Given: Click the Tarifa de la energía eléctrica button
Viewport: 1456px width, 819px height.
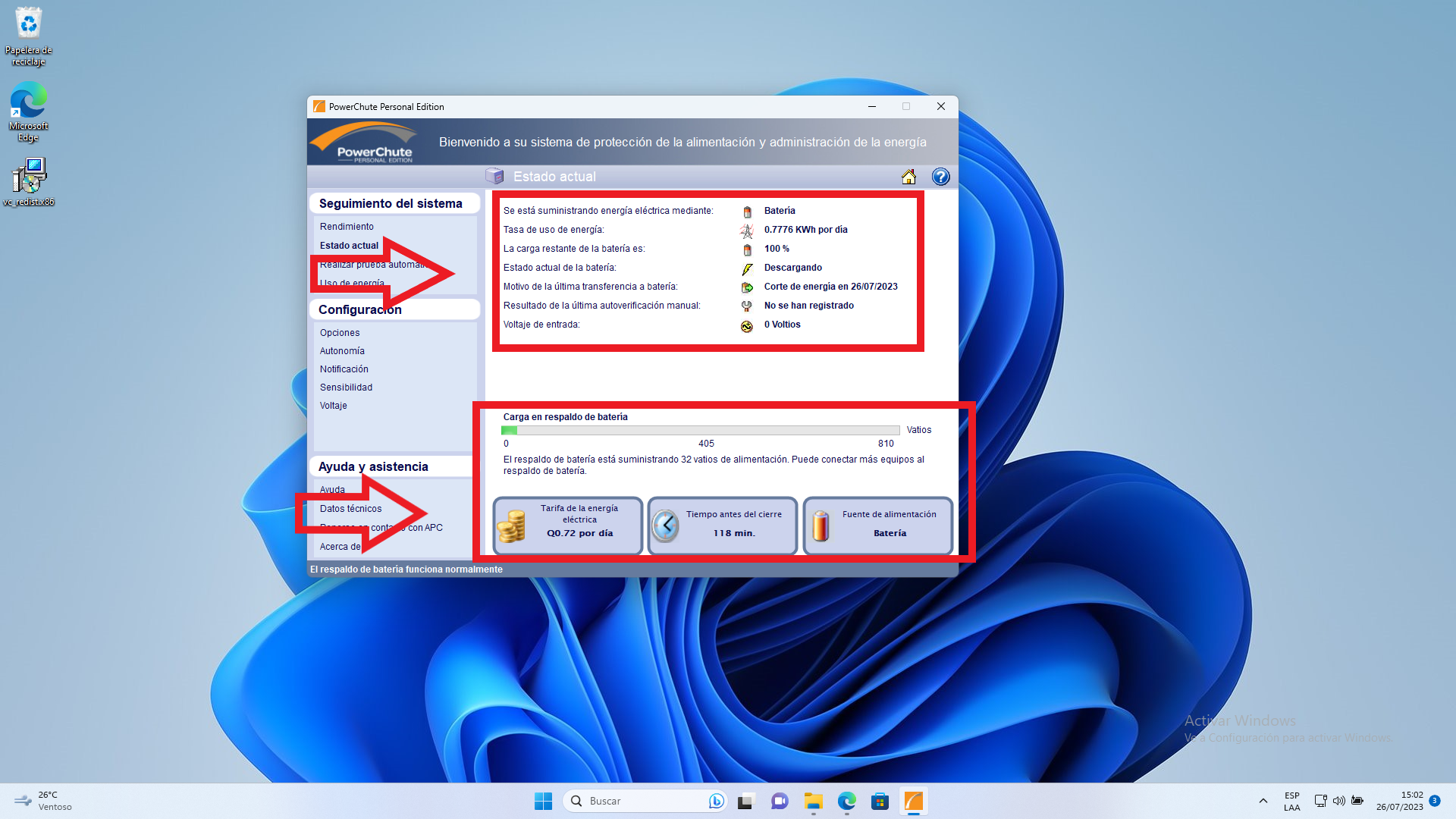Looking at the screenshot, I should click(x=579, y=526).
